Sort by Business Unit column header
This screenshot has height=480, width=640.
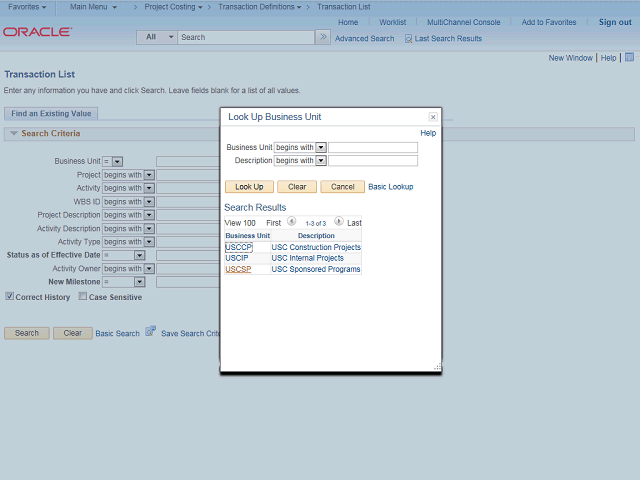(x=247, y=236)
